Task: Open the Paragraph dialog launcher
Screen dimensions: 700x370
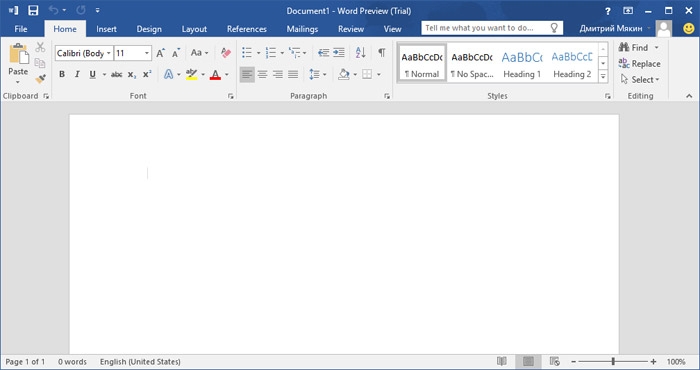Action: click(x=387, y=96)
